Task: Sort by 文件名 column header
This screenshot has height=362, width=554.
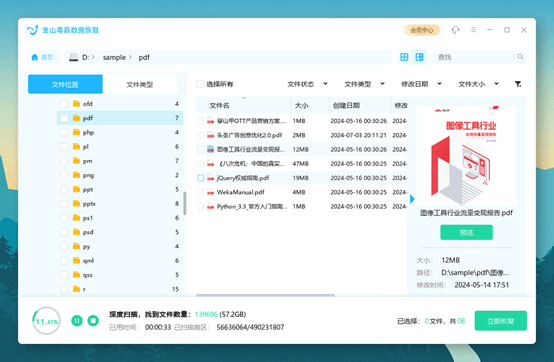Action: (219, 105)
